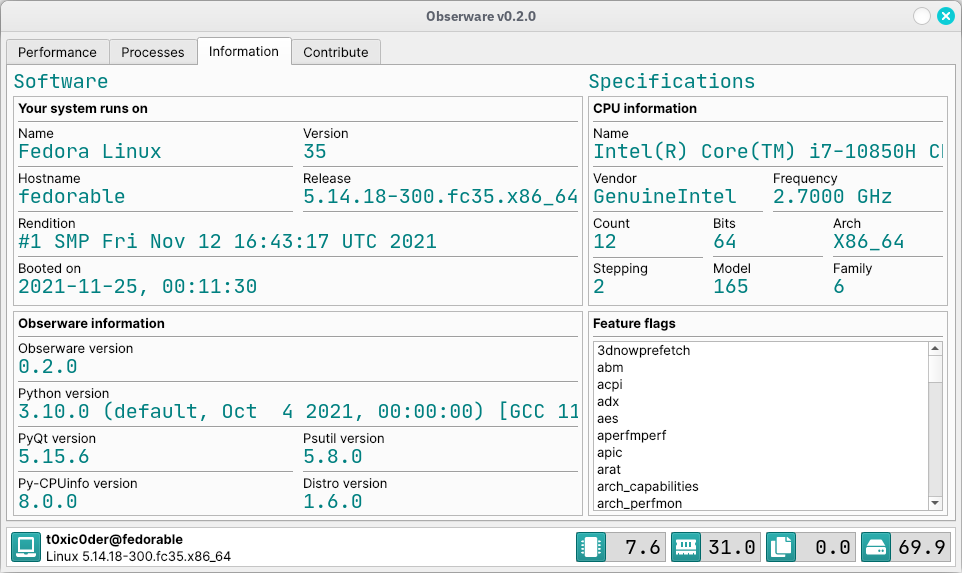Click the Distro version value 1.6.0
The height and width of the screenshot is (573, 962).
[333, 502]
